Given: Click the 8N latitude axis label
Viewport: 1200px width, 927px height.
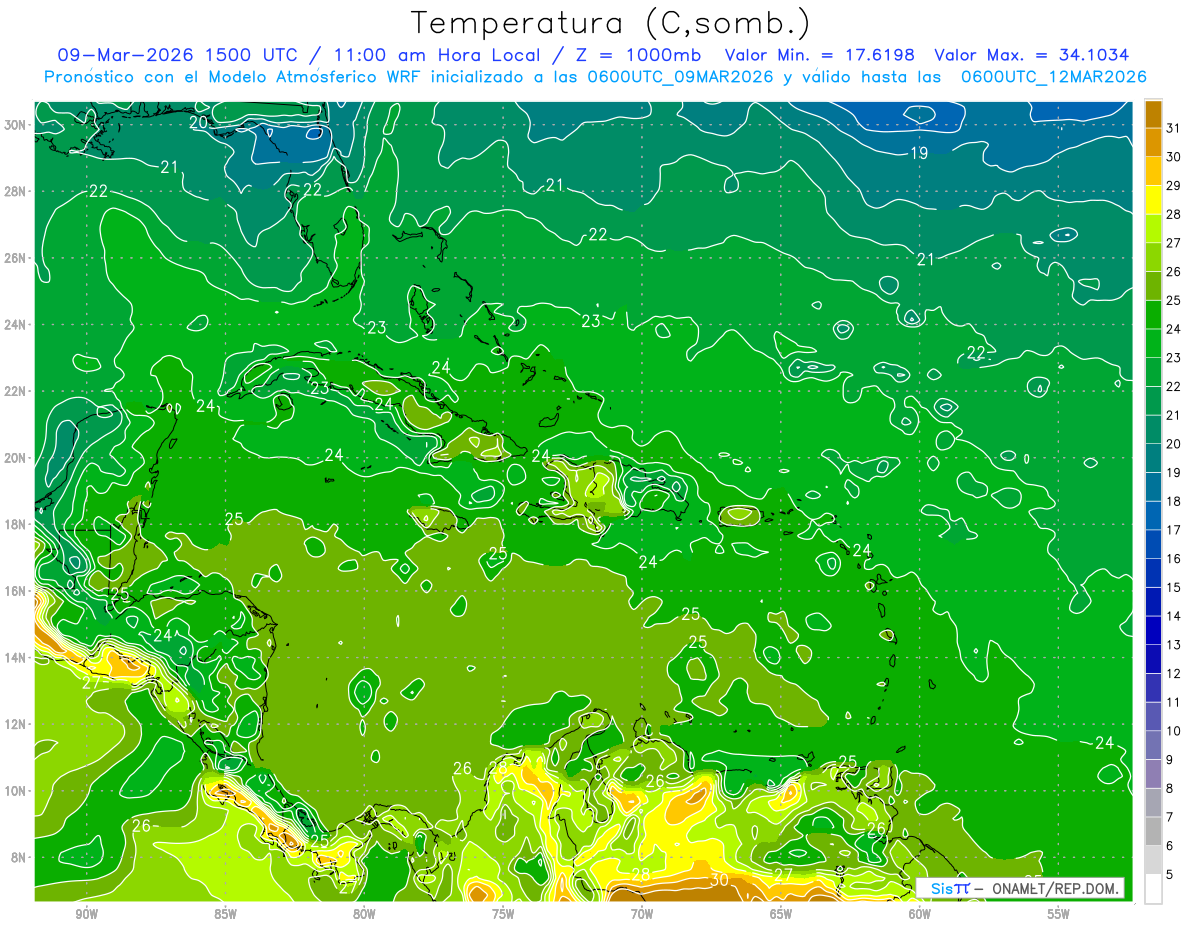Looking at the screenshot, I should (x=19, y=857).
